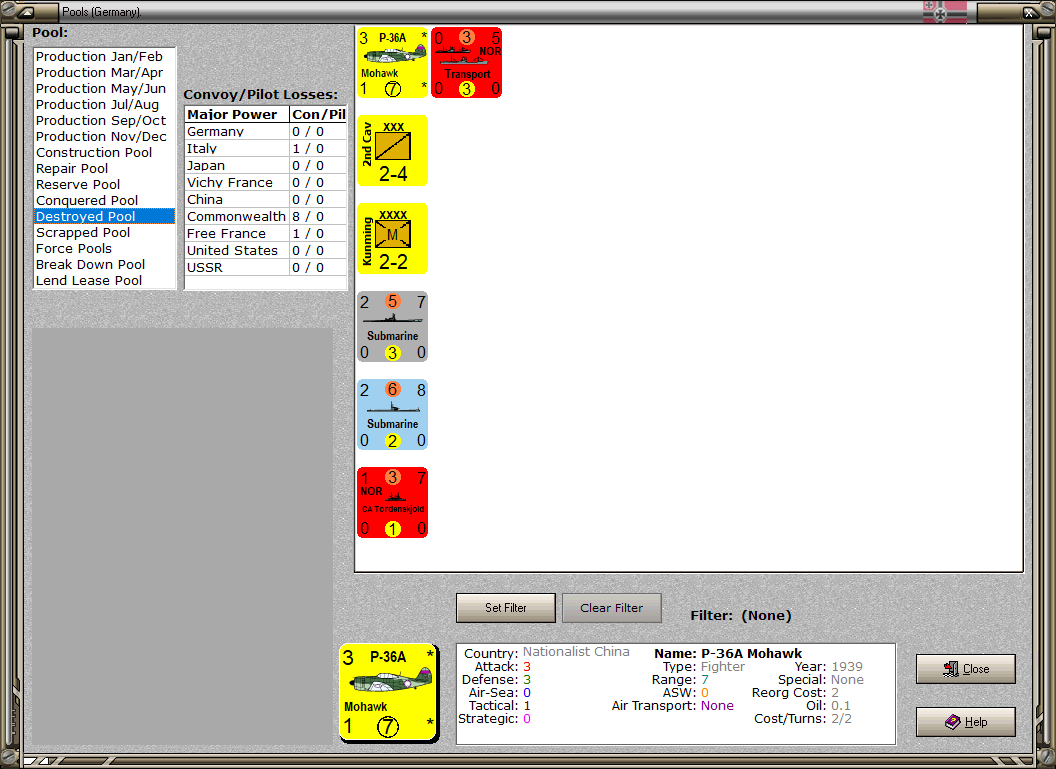
Task: Choose the CA Tordenskjold cruiser counter
Action: click(x=393, y=502)
